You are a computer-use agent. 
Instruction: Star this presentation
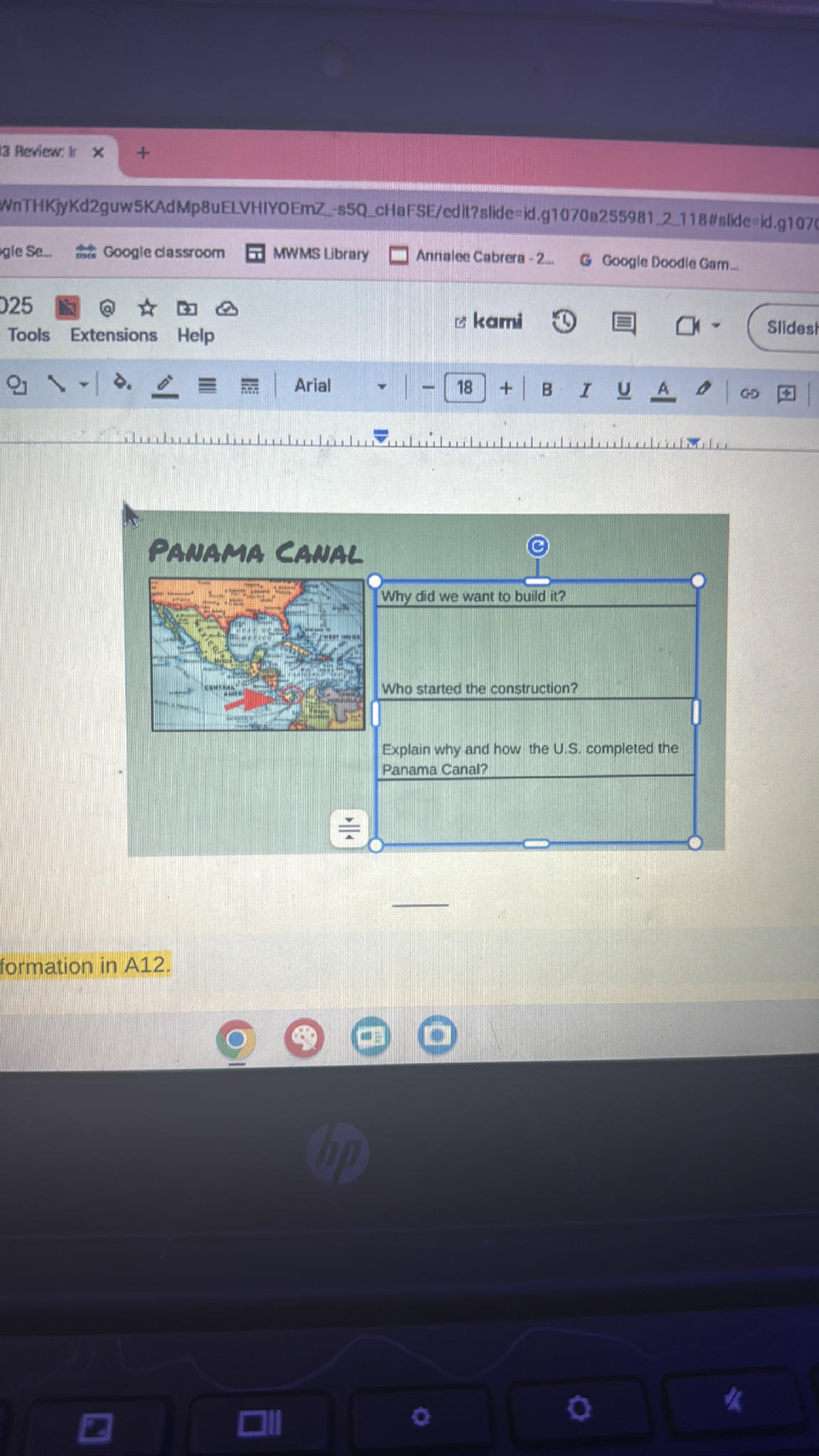pyautogui.click(x=147, y=308)
